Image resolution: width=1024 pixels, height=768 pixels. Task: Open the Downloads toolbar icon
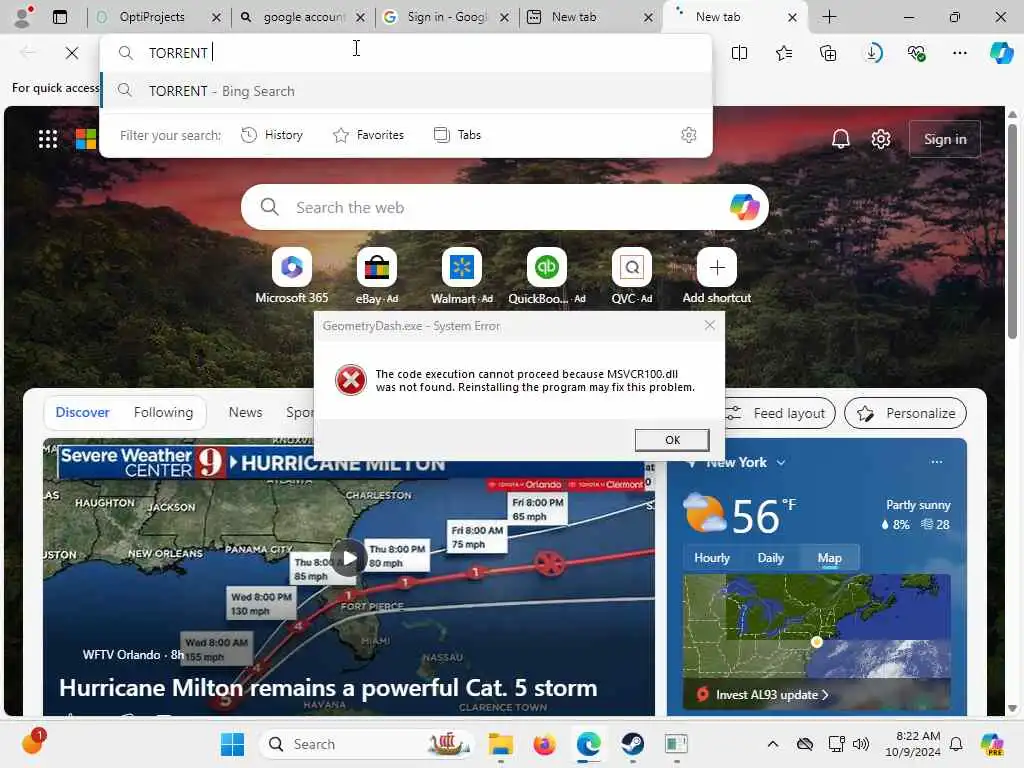point(872,53)
